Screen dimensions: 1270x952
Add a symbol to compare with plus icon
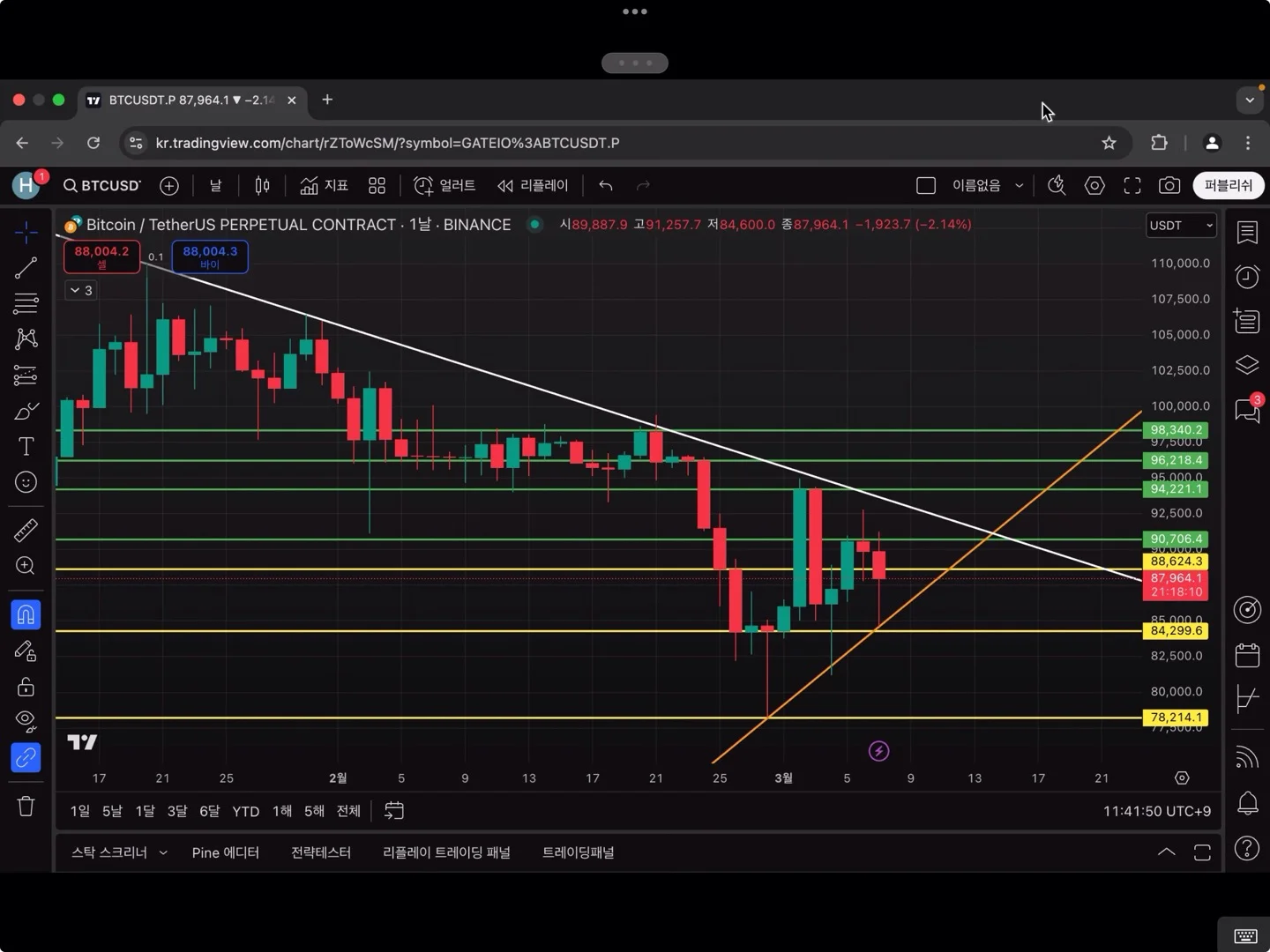[169, 185]
